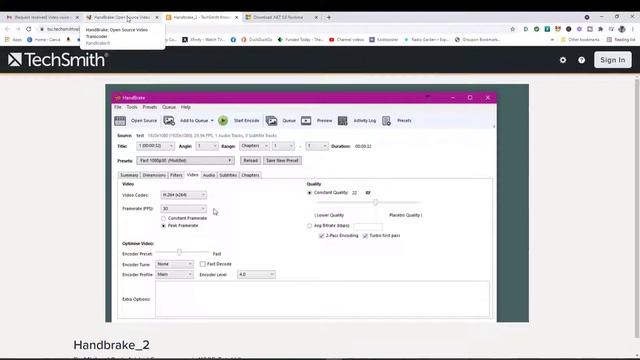Click the Apps bookmarks grid icon
The image size is (640, 360).
(7, 40)
